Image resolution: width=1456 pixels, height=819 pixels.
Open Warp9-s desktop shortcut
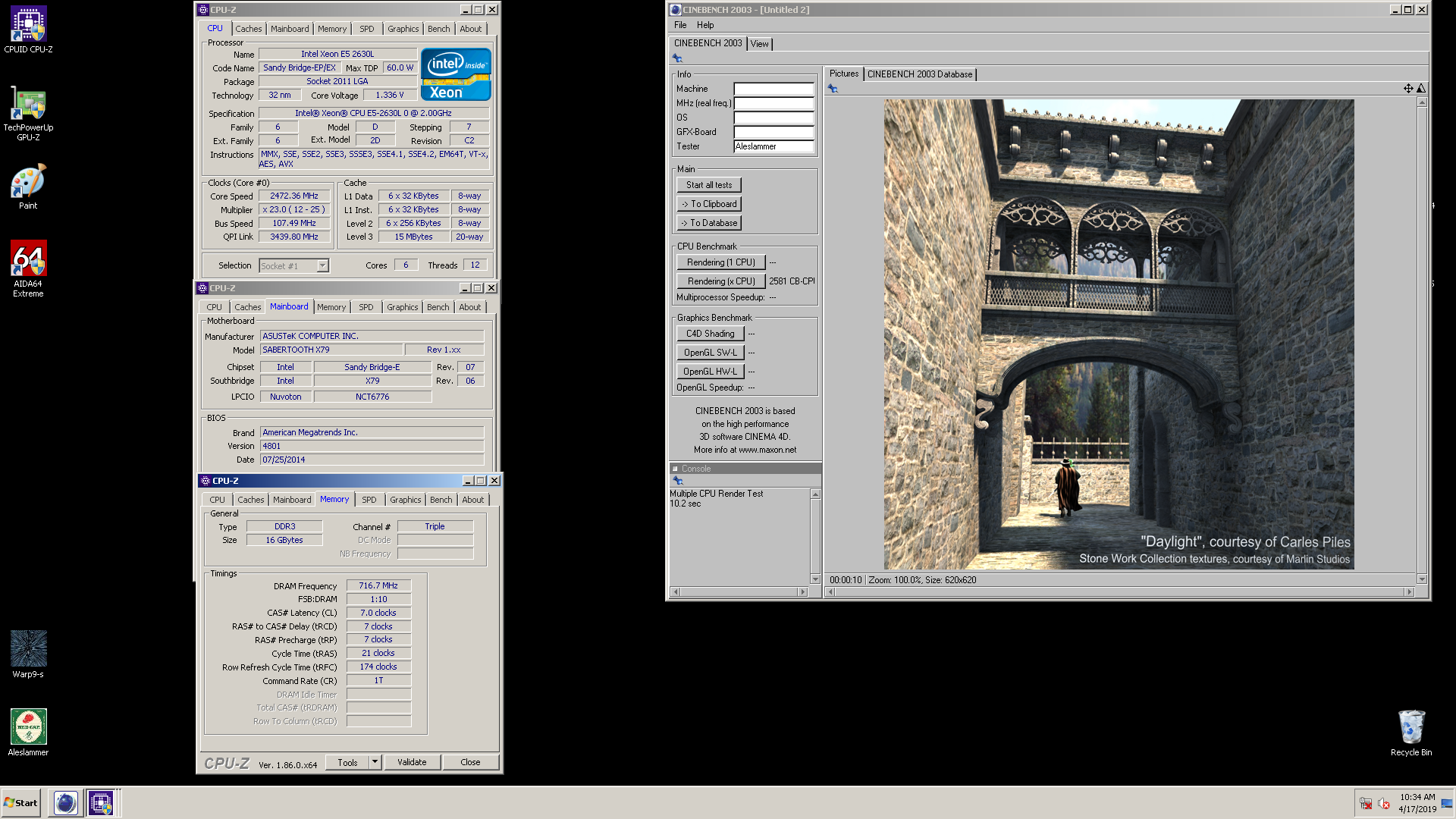point(28,654)
